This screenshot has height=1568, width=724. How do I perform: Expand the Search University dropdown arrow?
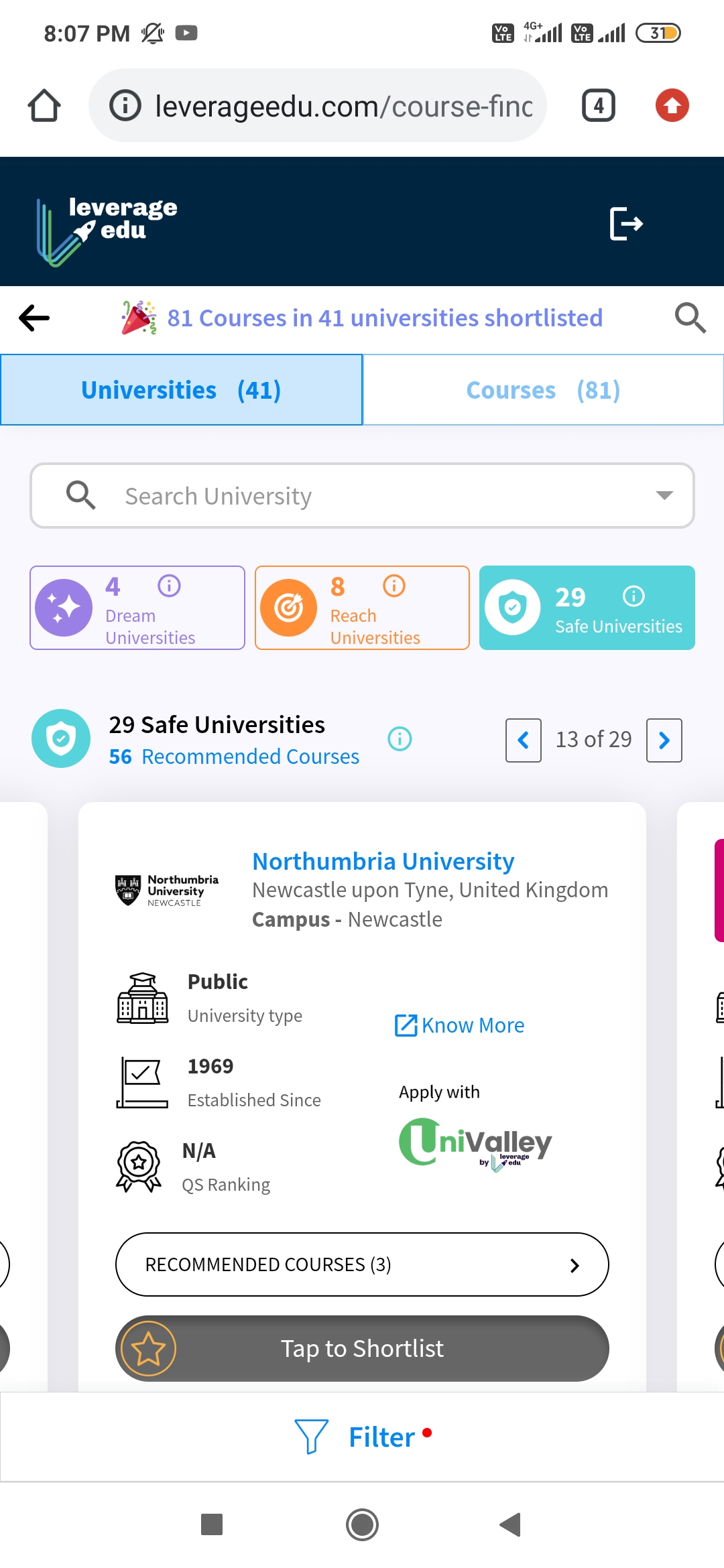(664, 496)
